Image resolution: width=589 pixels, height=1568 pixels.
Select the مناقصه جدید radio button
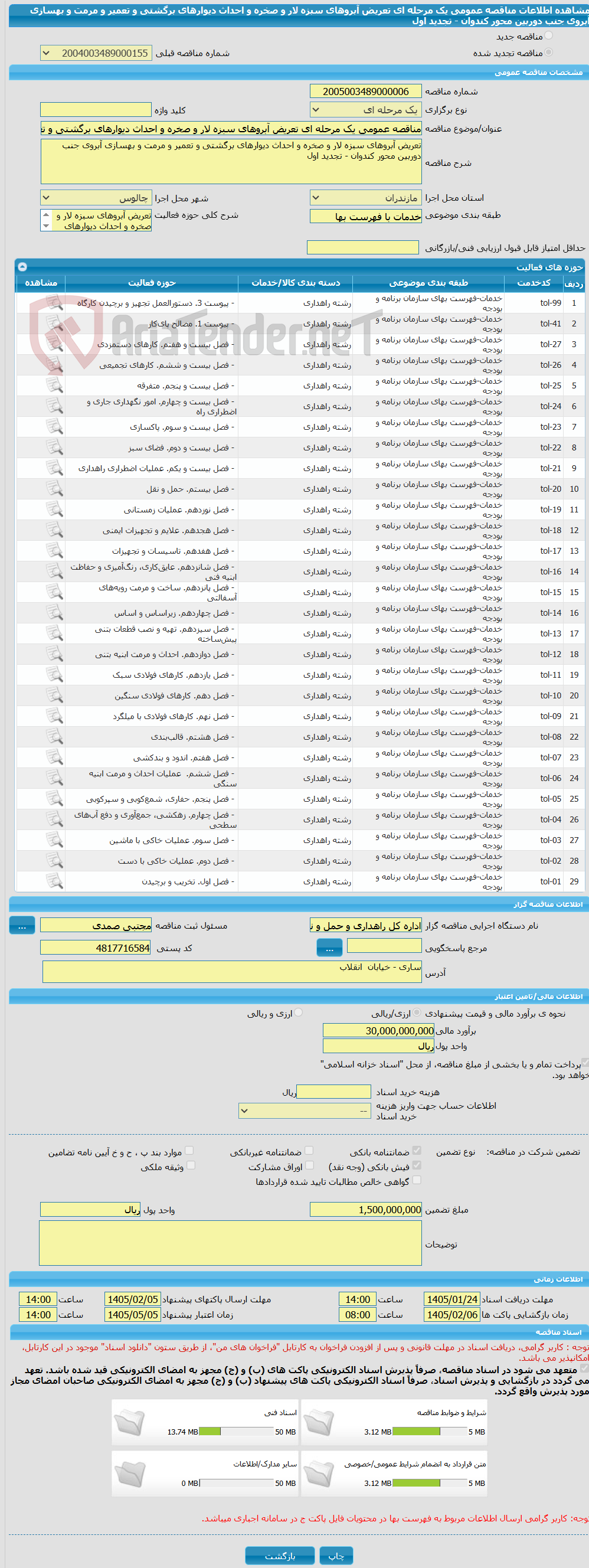coord(549,36)
